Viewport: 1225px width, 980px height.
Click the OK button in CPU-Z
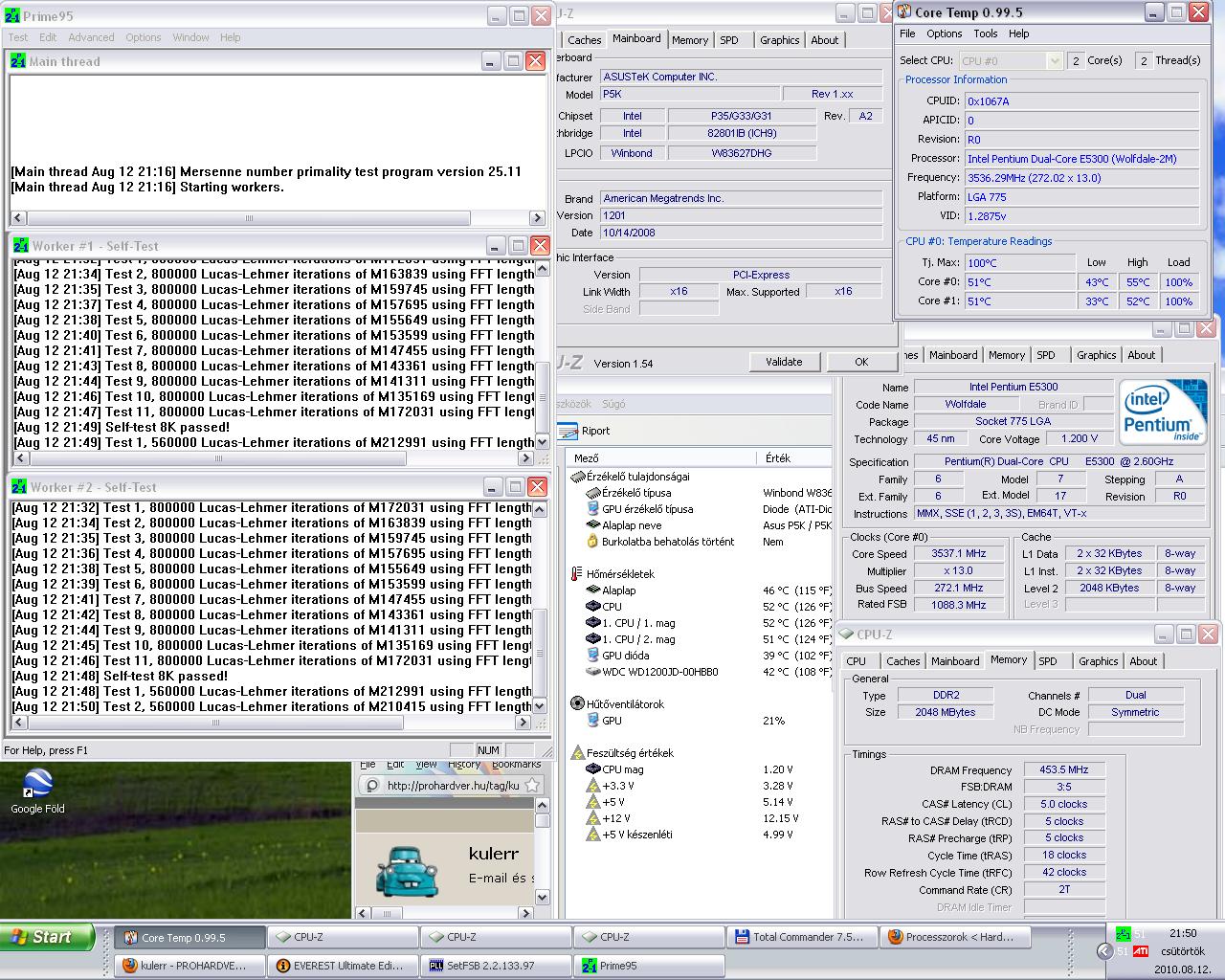tap(861, 362)
